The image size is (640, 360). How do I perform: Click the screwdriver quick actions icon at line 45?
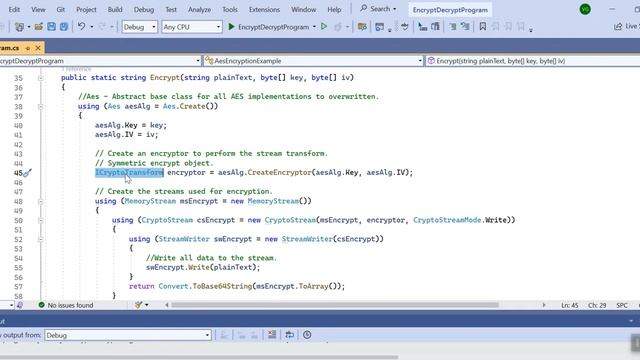click(x=27, y=173)
